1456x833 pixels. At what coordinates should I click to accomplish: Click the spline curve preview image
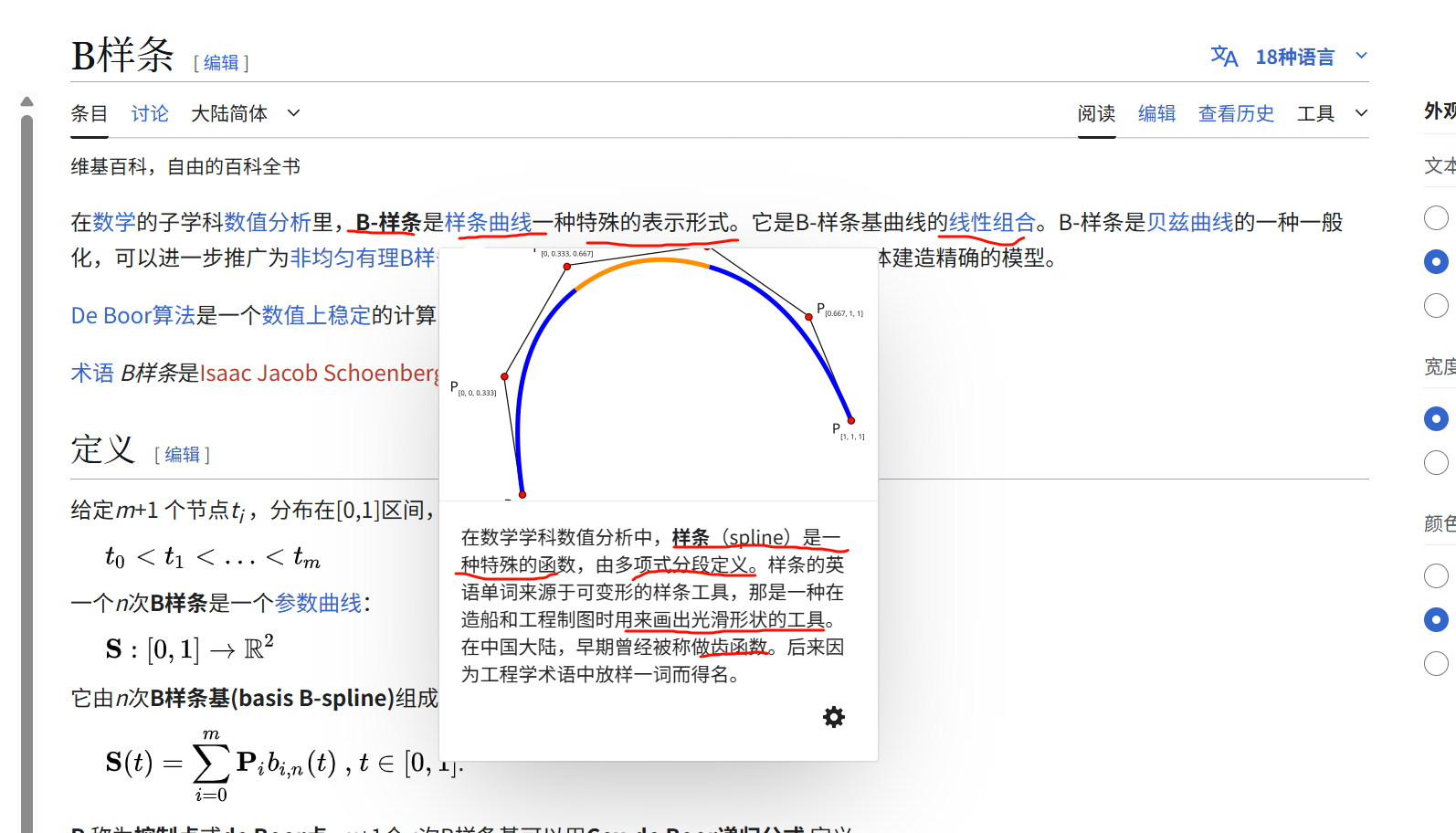659,374
